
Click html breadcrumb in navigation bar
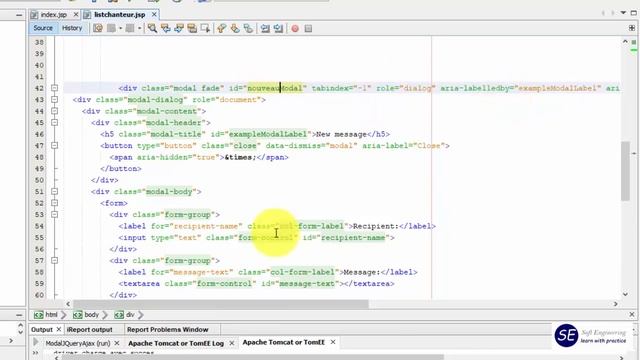pos(46,315)
